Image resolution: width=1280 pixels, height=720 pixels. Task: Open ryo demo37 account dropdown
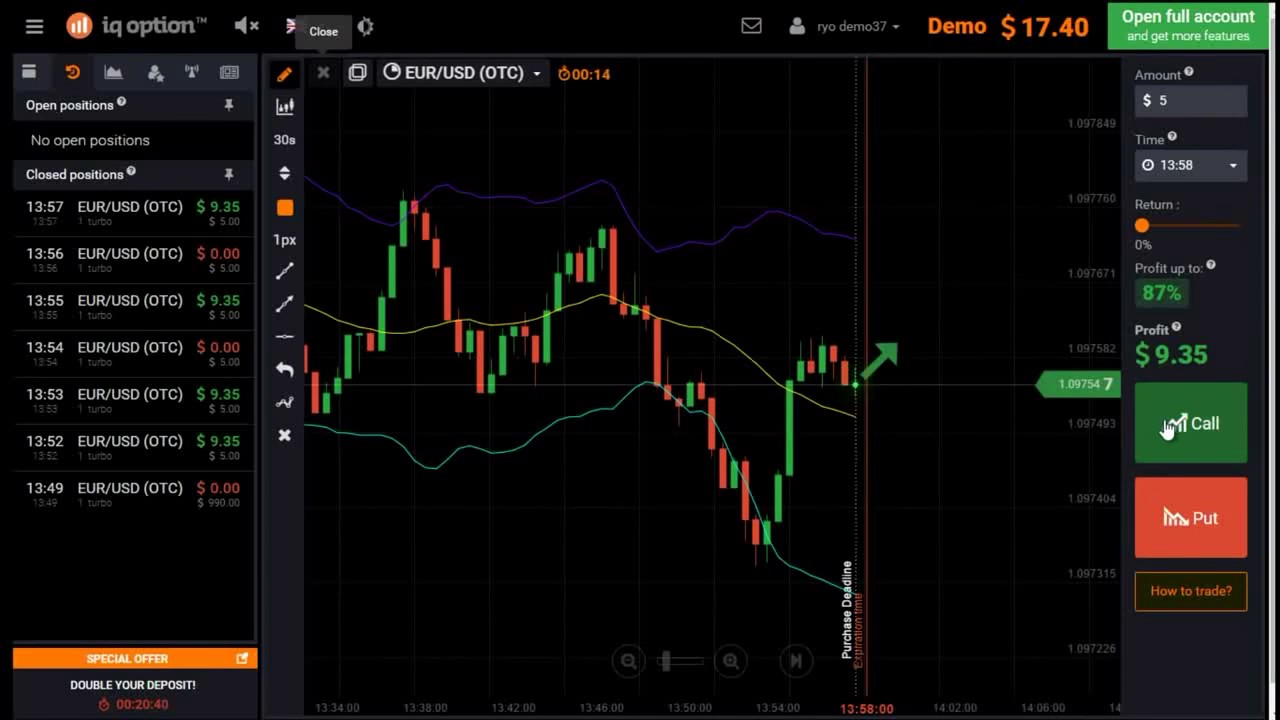(844, 27)
